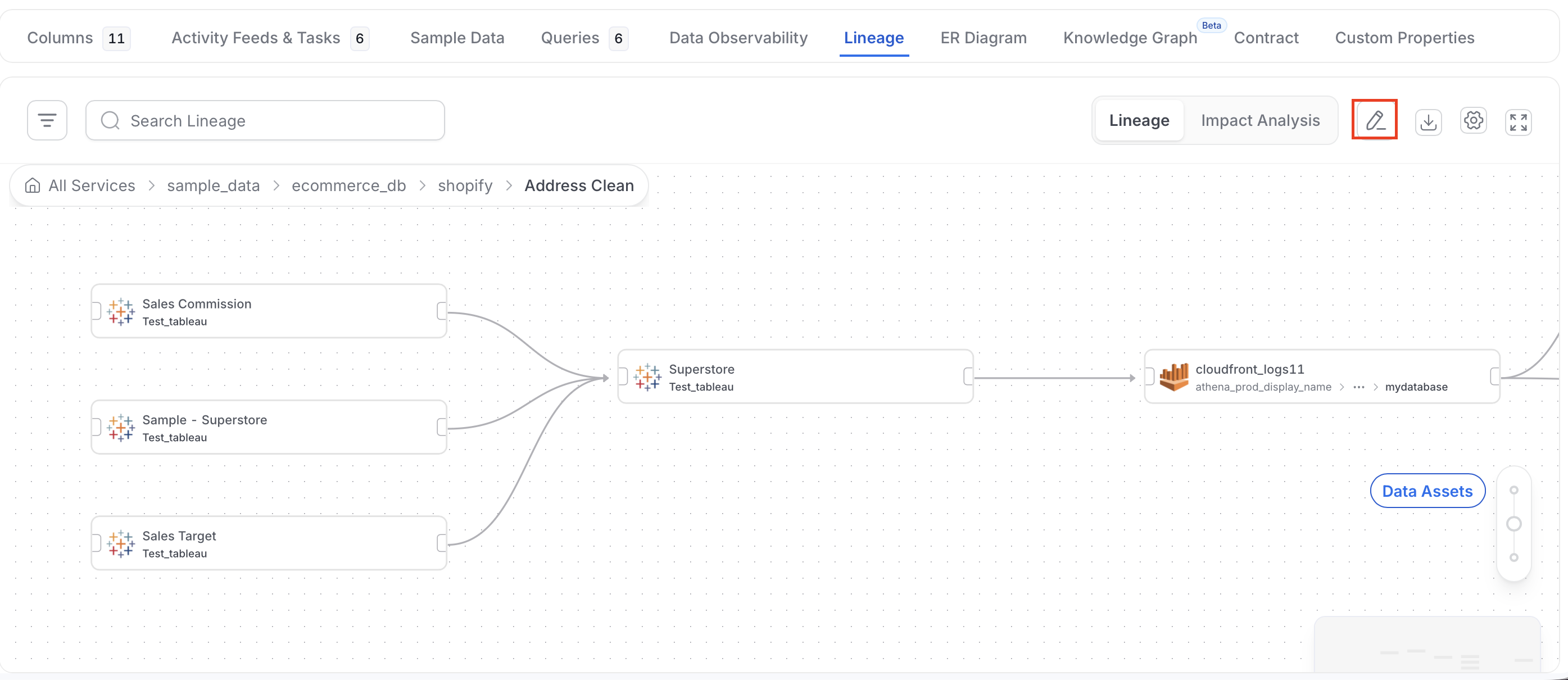Open the Data Observability tab
The image size is (1568, 680).
point(738,38)
